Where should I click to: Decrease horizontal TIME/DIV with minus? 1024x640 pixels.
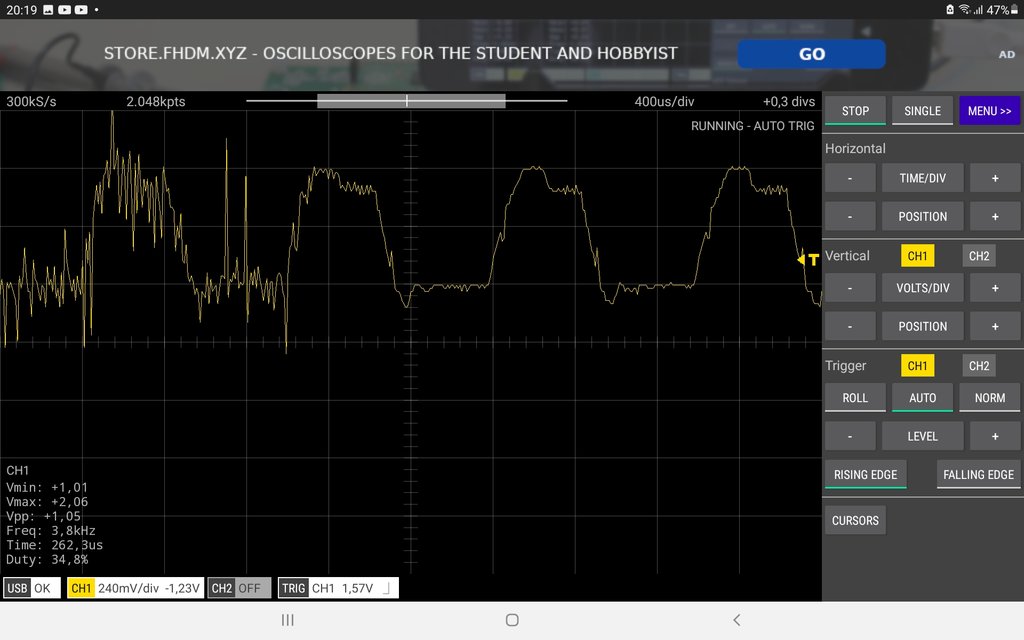850,178
